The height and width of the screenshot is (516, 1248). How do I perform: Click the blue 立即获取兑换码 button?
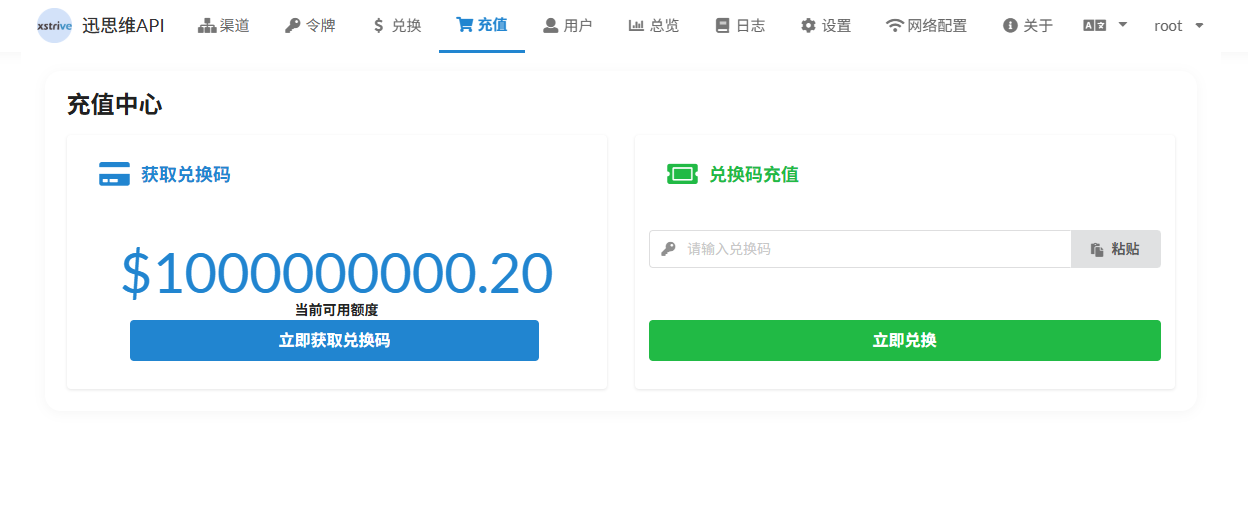[334, 340]
